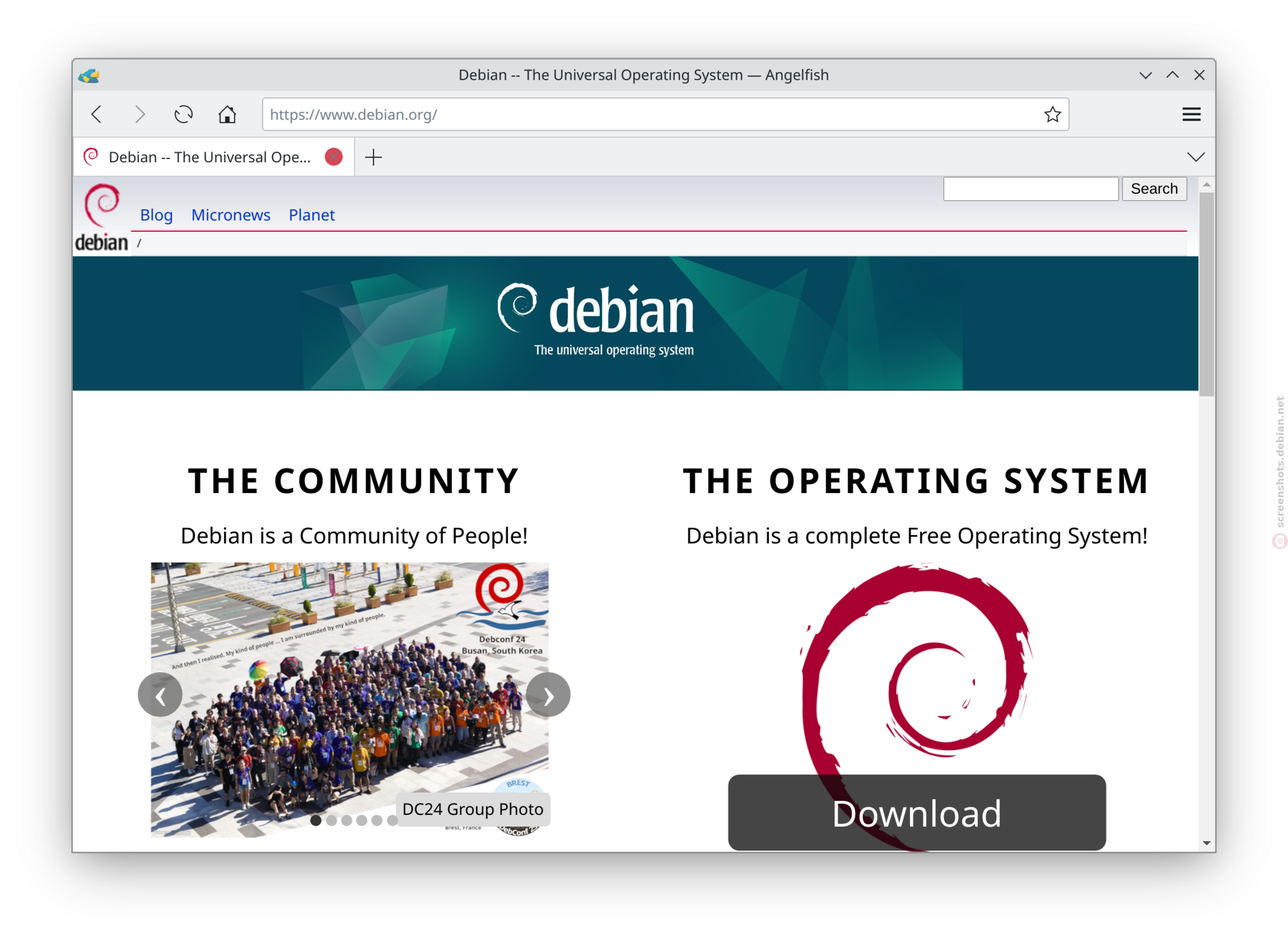Open the home page via house icon
Screen dimensions: 1288x938
click(227, 115)
